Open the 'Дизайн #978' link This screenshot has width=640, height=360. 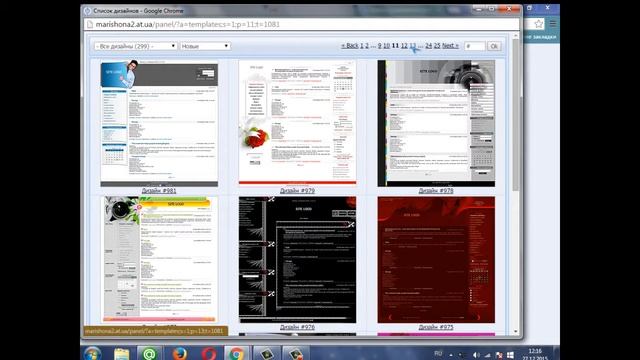[436, 191]
